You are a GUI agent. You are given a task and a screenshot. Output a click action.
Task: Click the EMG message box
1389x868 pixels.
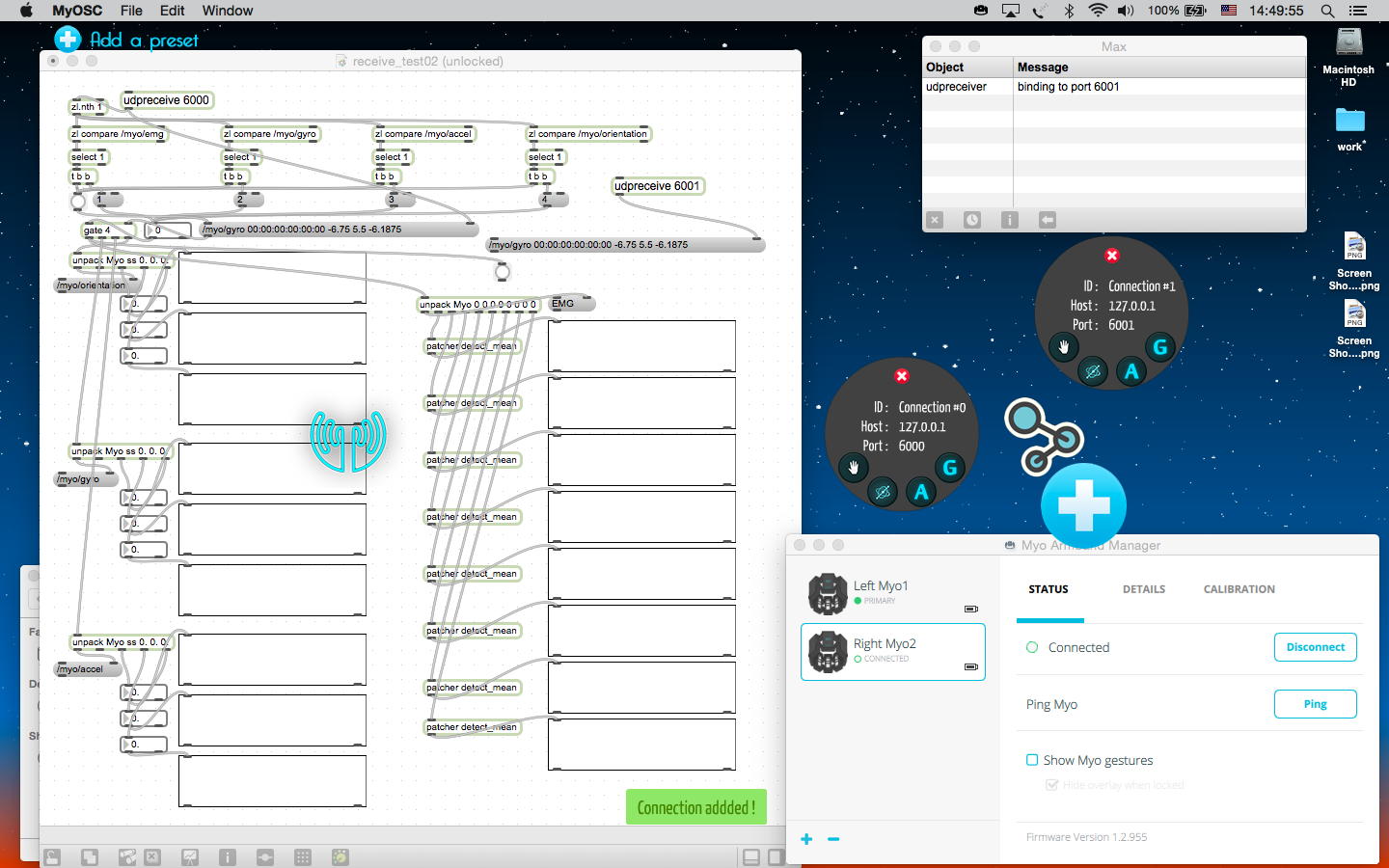point(571,304)
